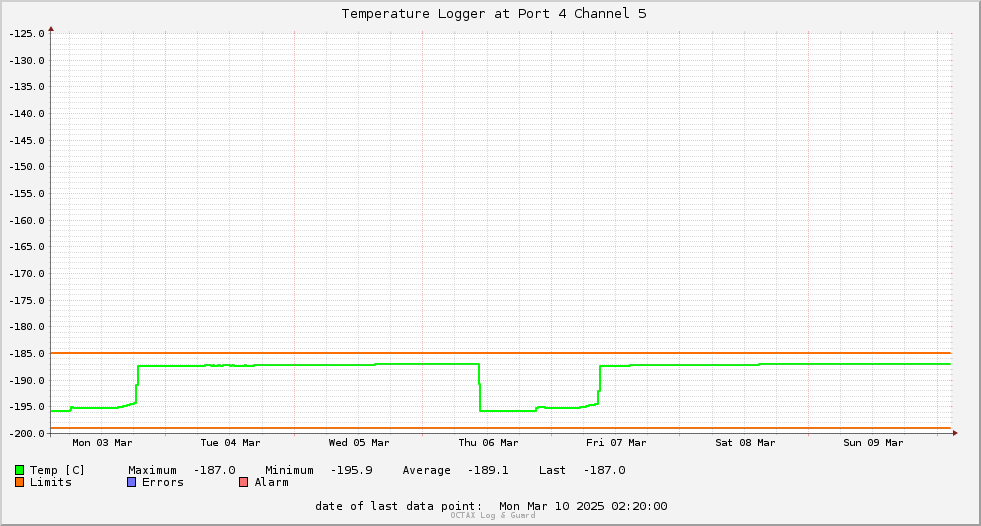Screen dimensions: 981x526
Task: Click the -185.0 y-axis label
Action: tap(27, 353)
